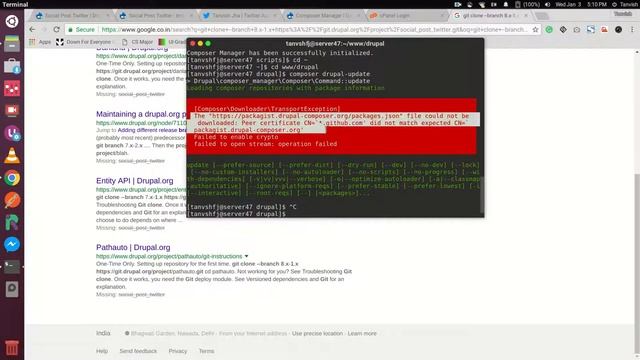This screenshot has height=360, width=640.
Task: Click the Chrome address bar URL
Action: pos(314,29)
